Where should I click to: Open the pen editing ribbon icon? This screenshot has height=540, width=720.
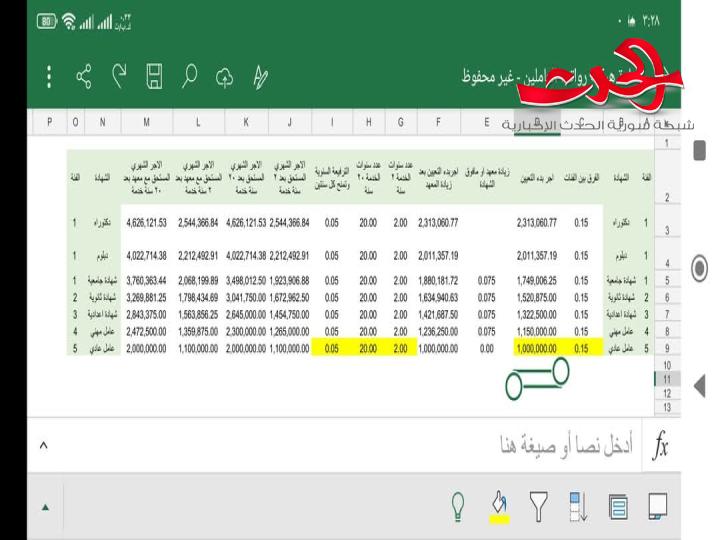(x=260, y=77)
